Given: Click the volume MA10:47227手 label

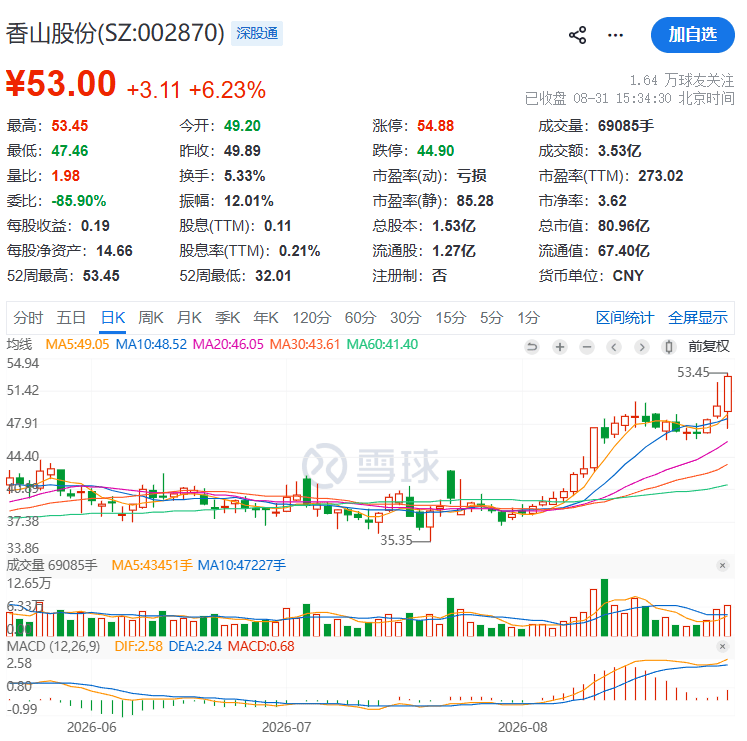Looking at the screenshot, I should pyautogui.click(x=242, y=565).
